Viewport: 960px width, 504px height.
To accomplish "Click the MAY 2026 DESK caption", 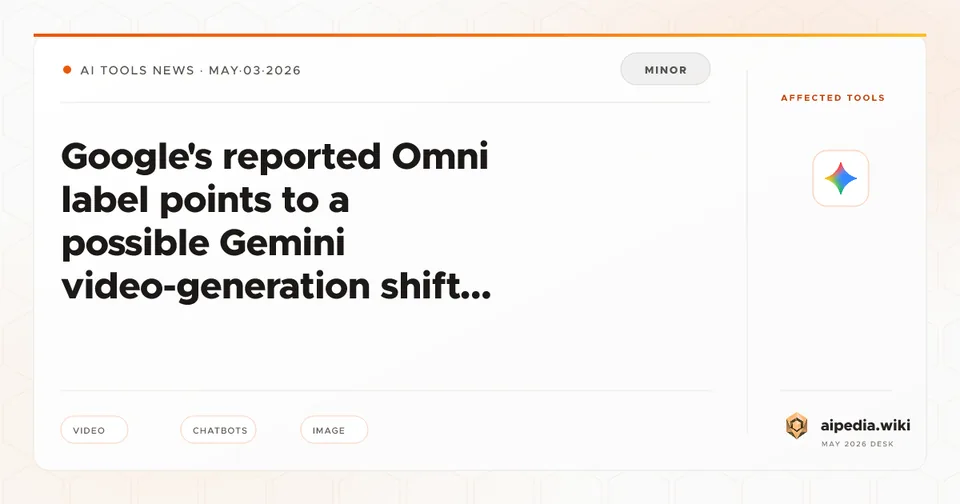I will coord(857,444).
